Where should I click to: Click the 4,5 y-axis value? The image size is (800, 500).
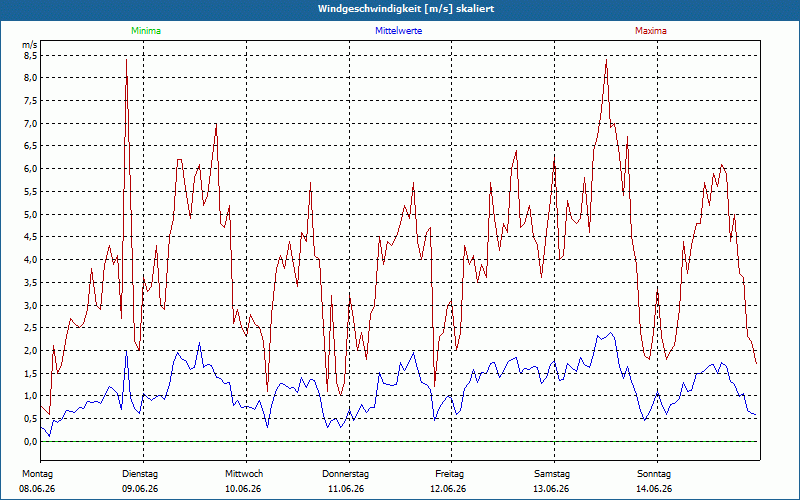[x=31, y=237]
